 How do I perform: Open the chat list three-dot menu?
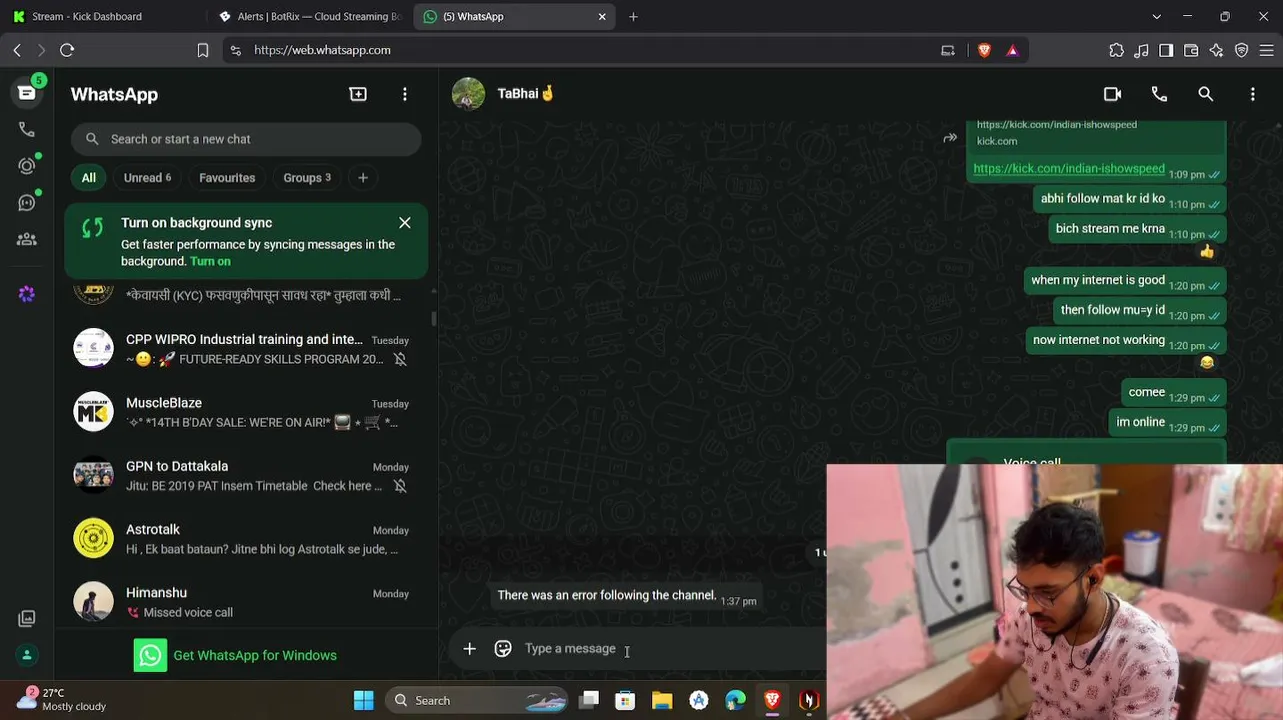coord(405,94)
